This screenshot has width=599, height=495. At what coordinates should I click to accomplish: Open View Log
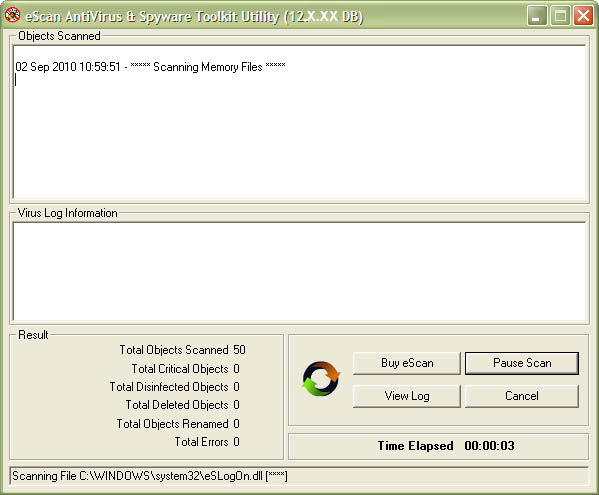407,396
